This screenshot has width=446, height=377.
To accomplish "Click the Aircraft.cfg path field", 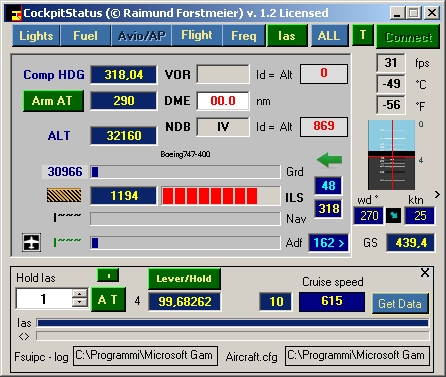I will pos(357,356).
